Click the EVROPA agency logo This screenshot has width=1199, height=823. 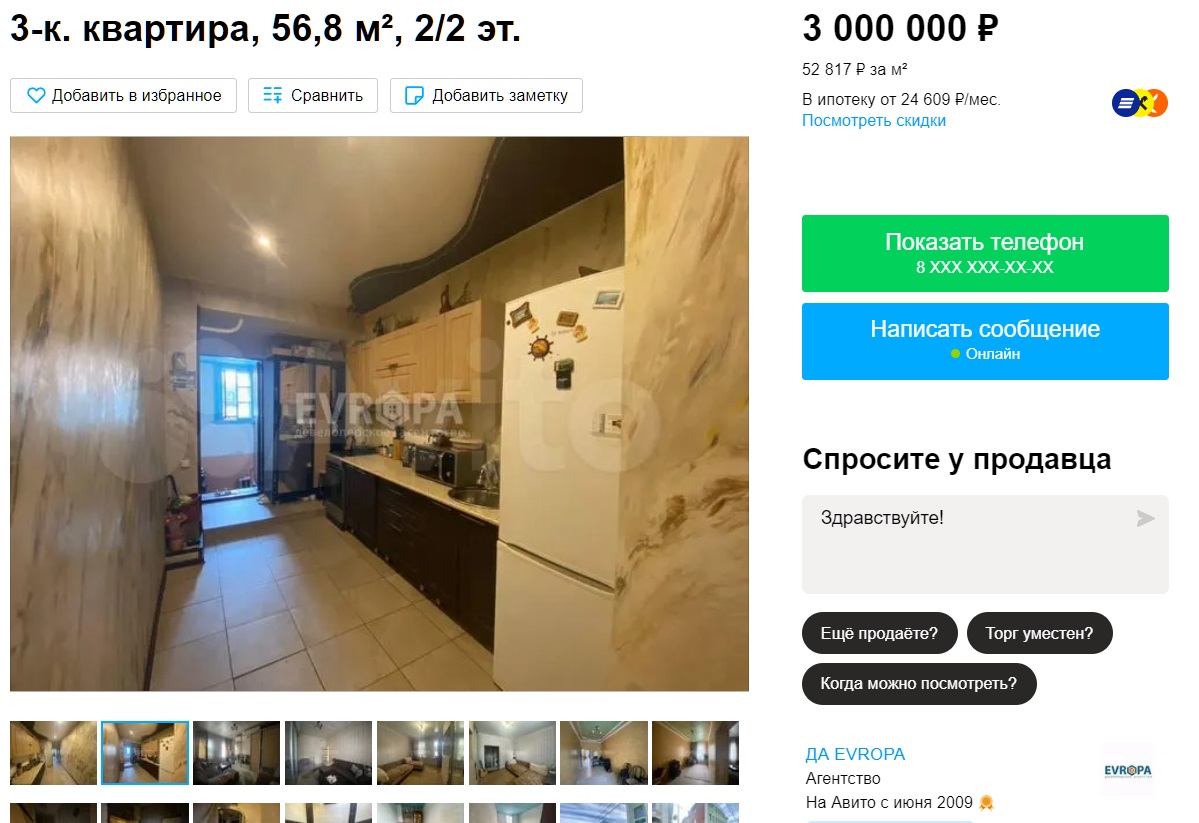1127,770
